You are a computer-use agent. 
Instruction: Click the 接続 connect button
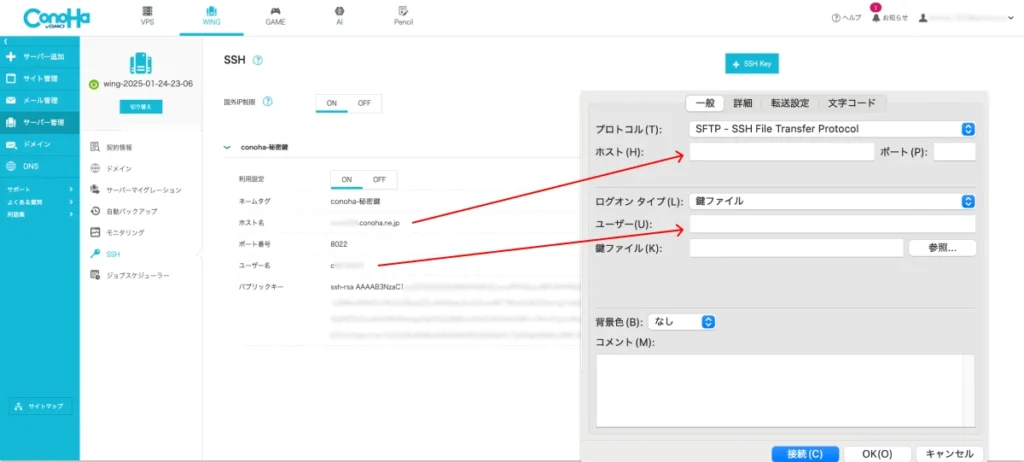click(804, 453)
